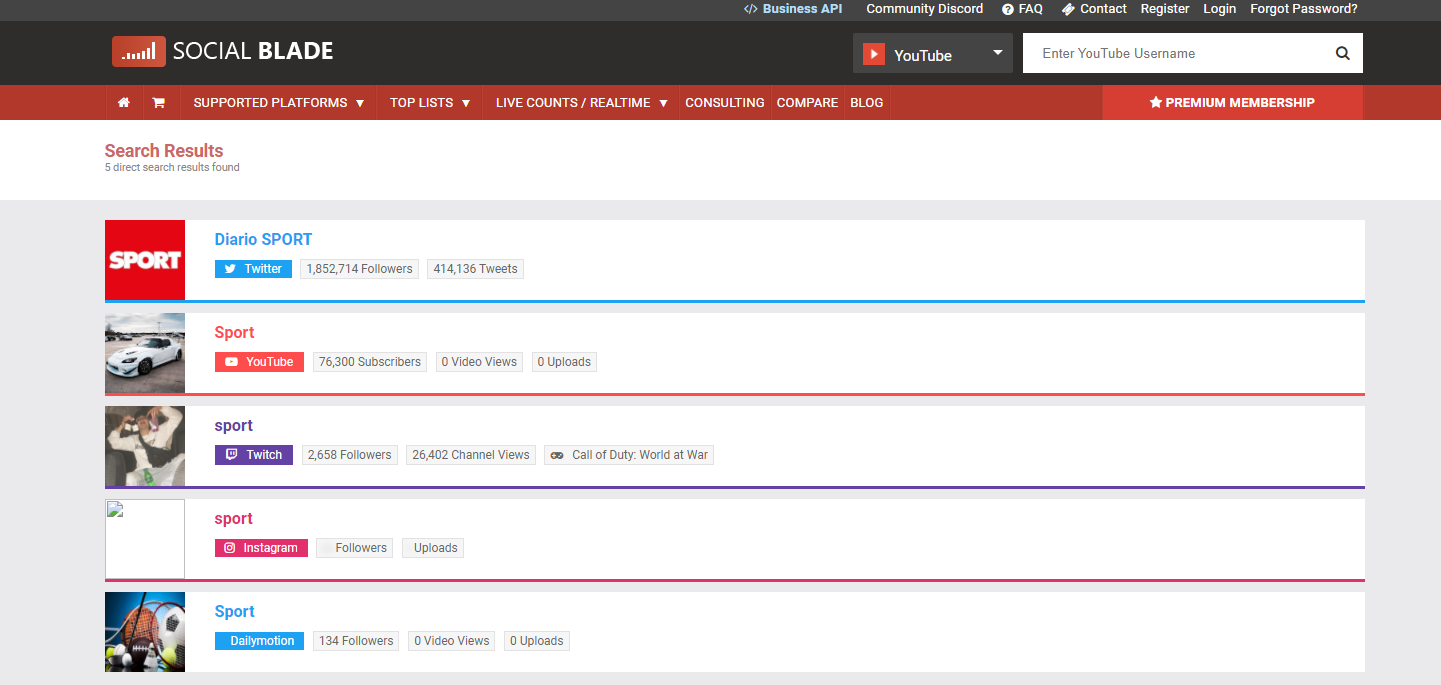Click the gamepad icon beside Call of Duty
Screen dimensions: 1441x685
point(557,455)
